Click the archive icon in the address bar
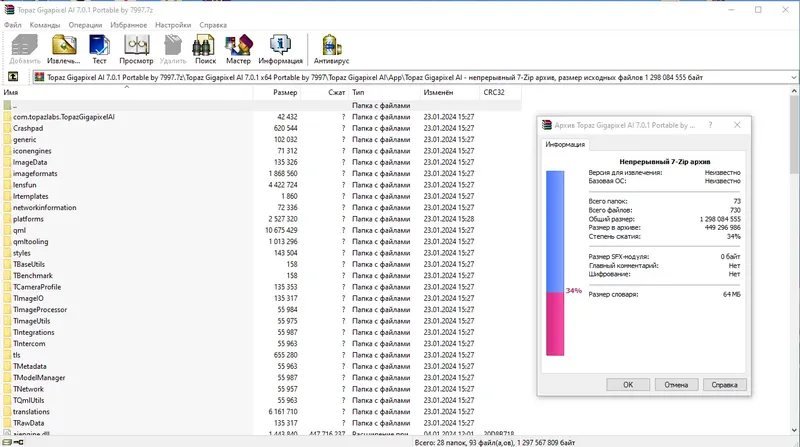Image resolution: width=800 pixels, height=447 pixels. [x=40, y=77]
